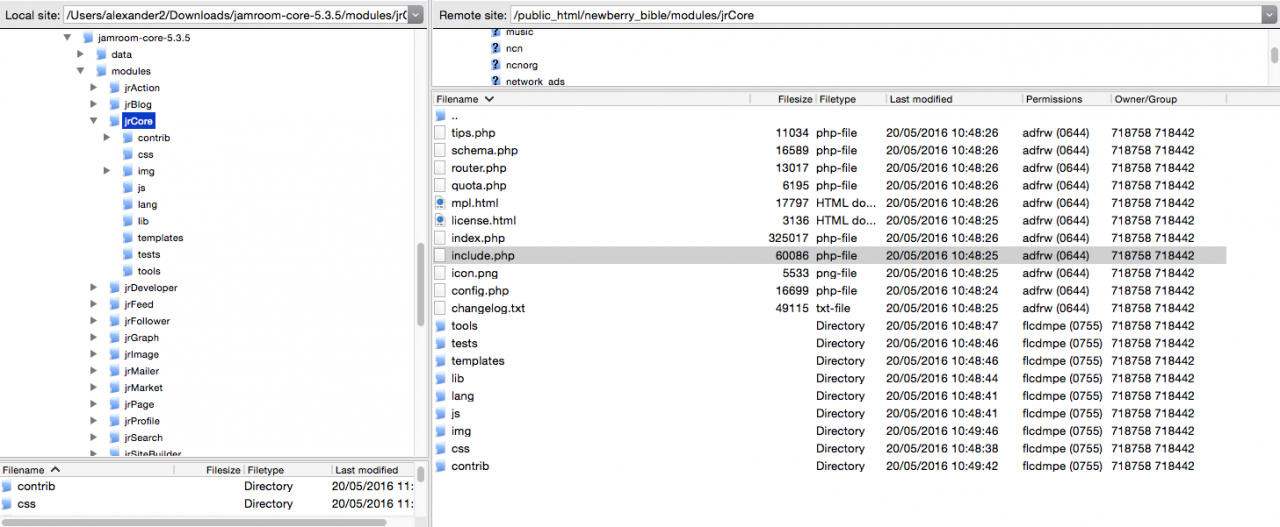Click the icon.png file icon
Viewport: 1280px width, 527px height.
pyautogui.click(x=441, y=273)
